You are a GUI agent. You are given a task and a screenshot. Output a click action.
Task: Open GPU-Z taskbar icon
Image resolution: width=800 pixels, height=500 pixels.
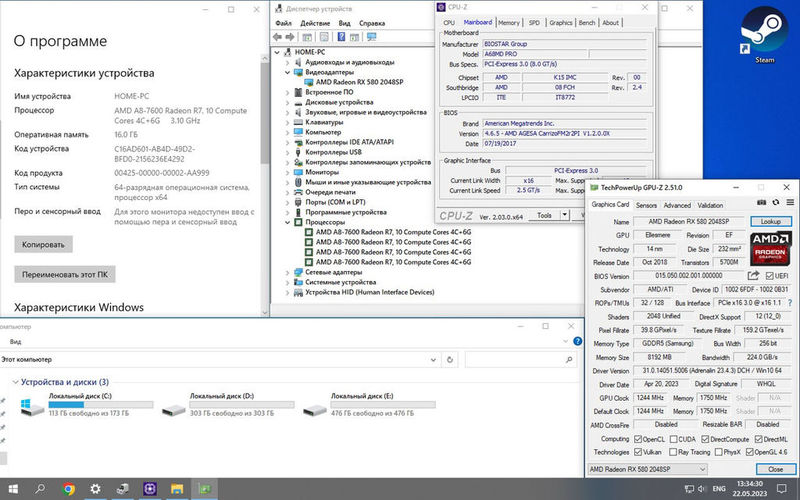point(205,489)
